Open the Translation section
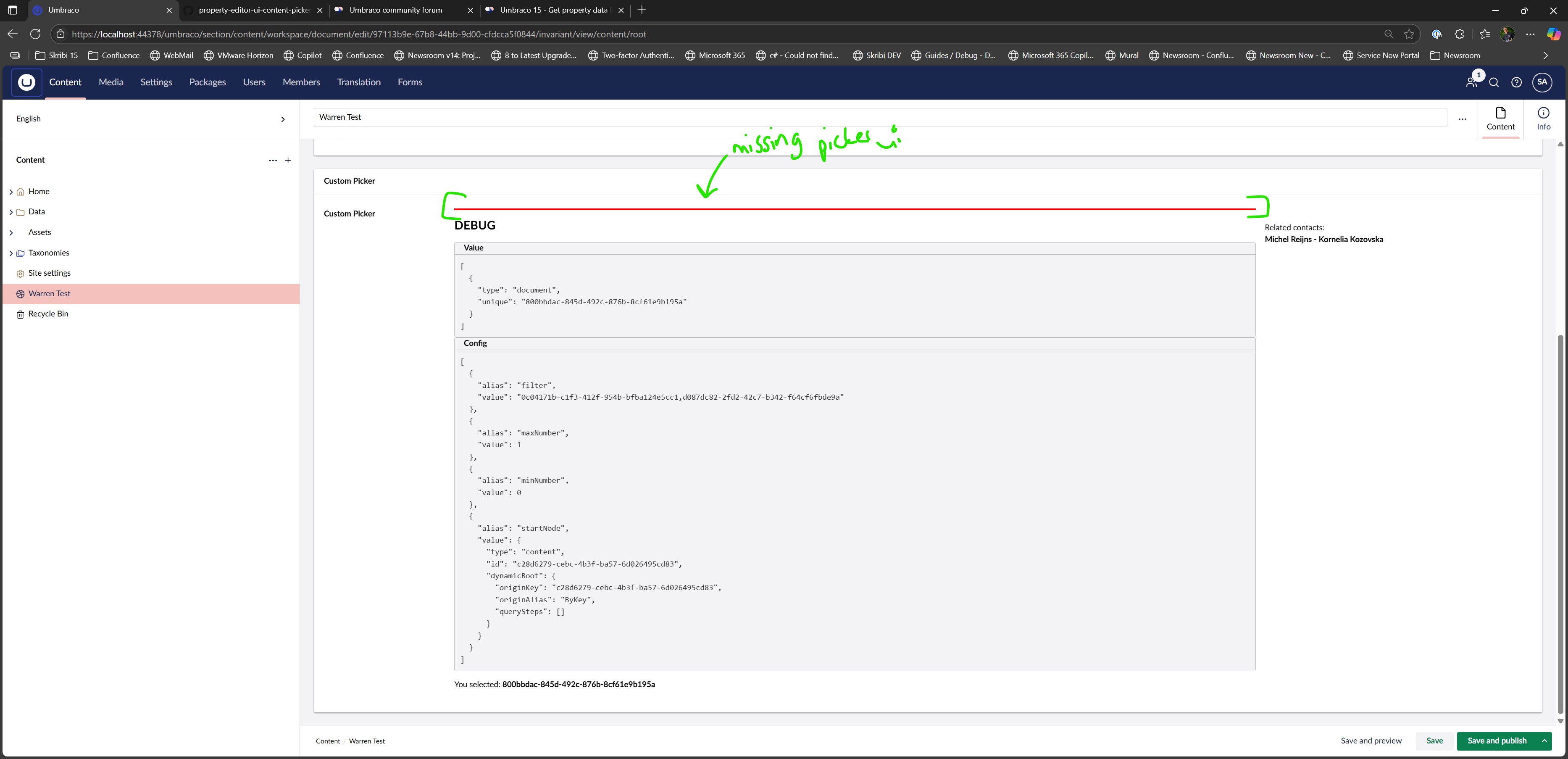 tap(358, 82)
